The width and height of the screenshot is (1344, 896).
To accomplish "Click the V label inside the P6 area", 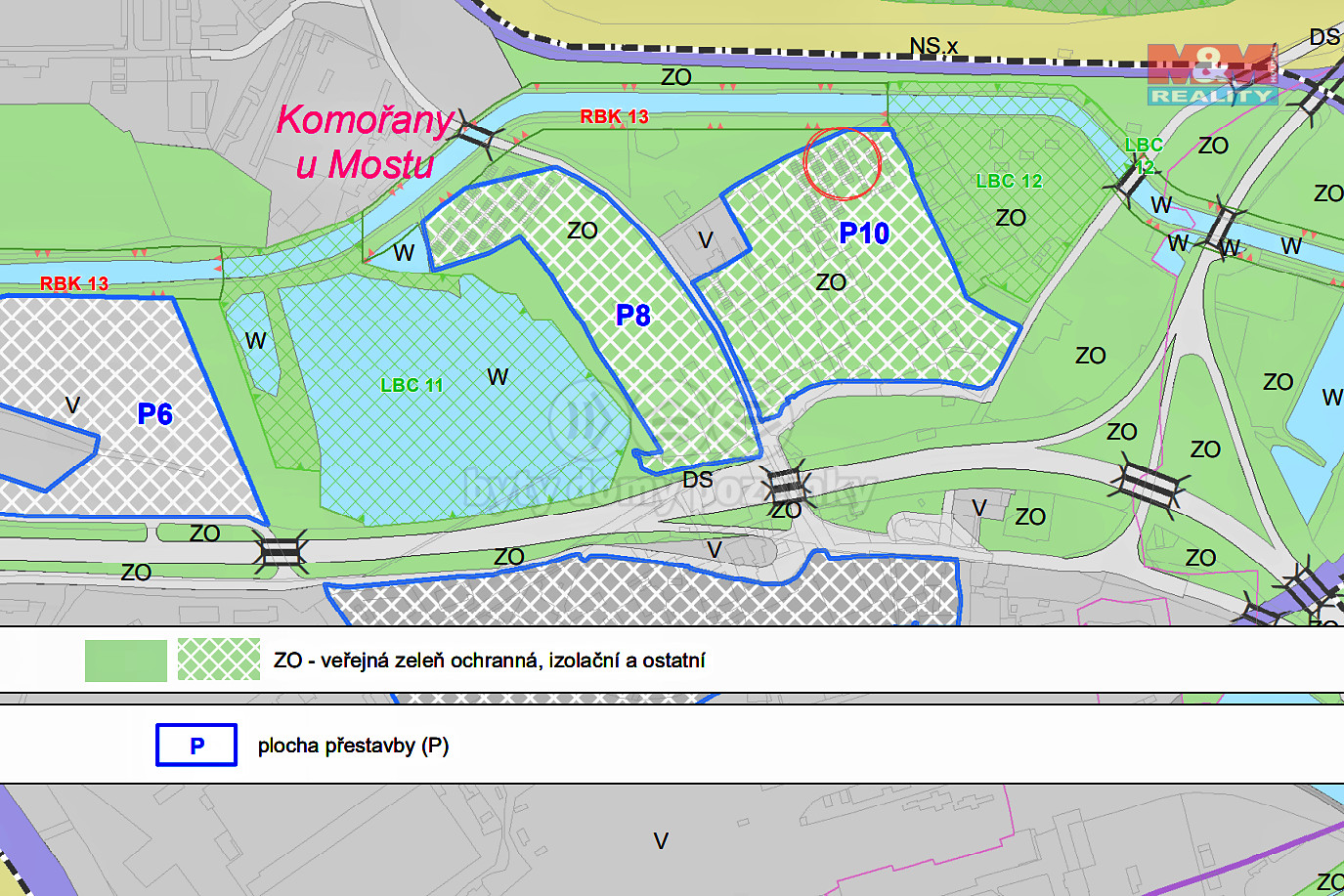I will 72,405.
